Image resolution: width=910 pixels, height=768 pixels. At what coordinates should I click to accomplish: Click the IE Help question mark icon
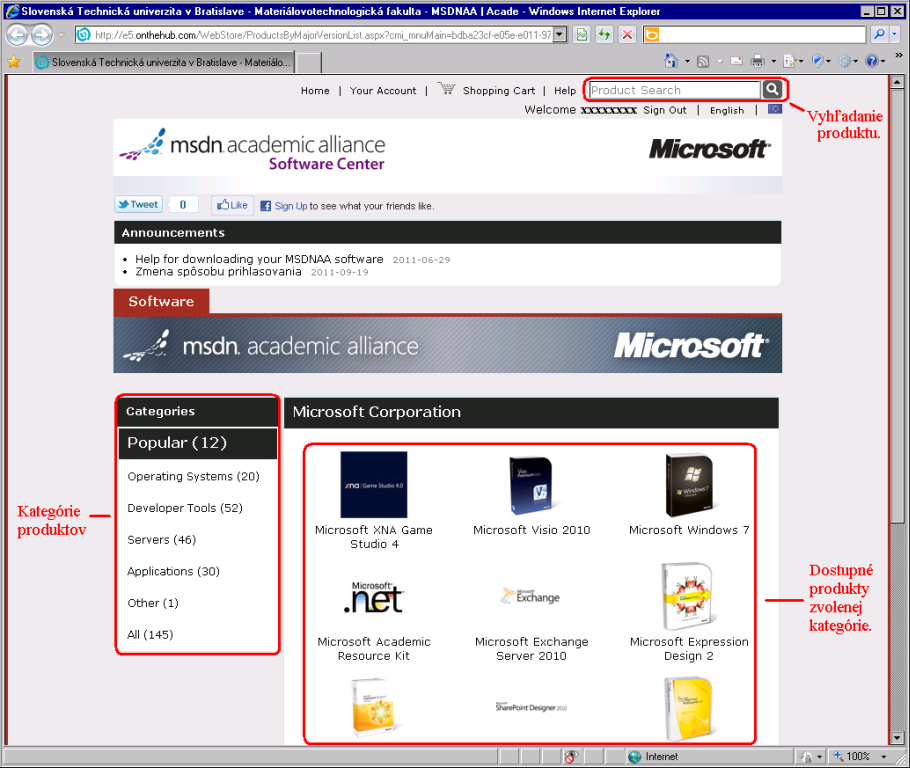[872, 61]
